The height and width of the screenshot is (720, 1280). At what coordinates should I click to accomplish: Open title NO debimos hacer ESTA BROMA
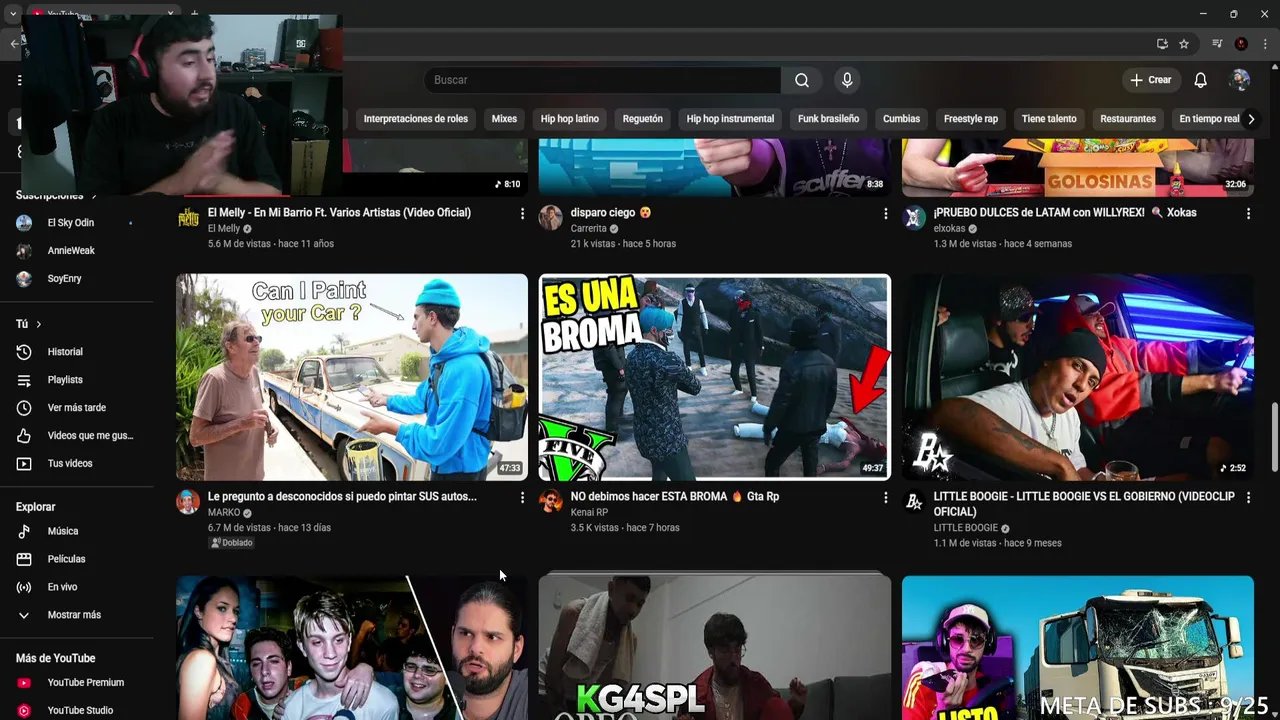675,496
